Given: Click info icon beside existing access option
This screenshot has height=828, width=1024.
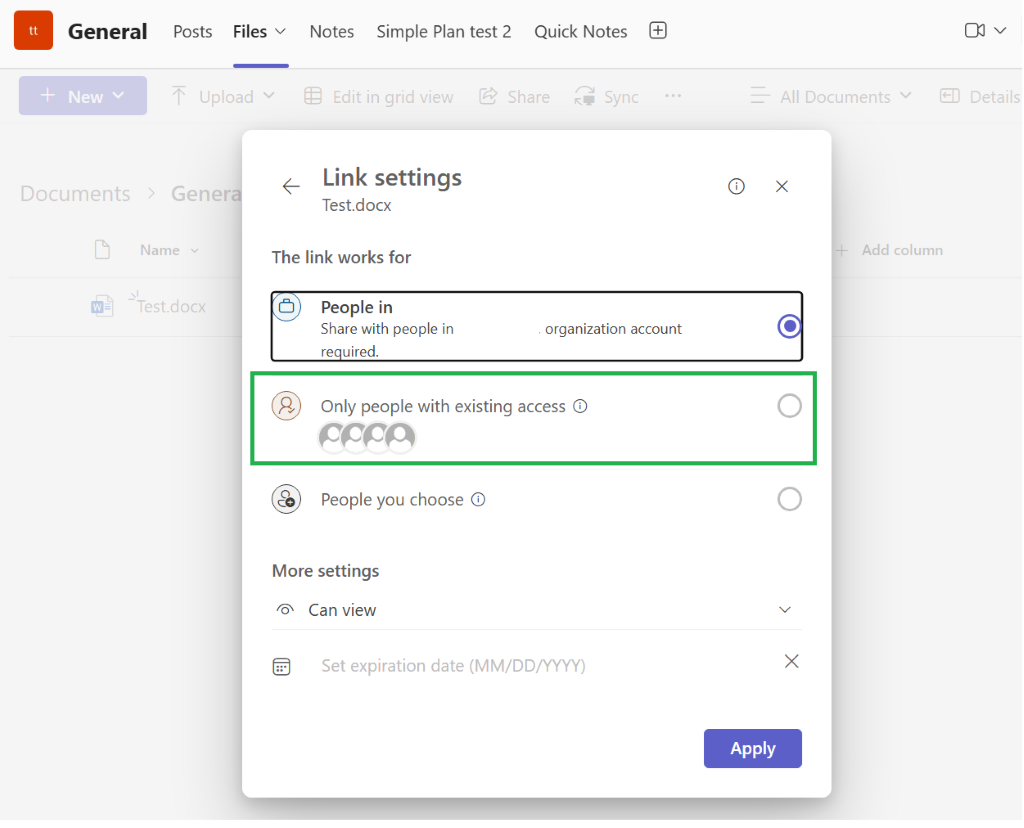Looking at the screenshot, I should pyautogui.click(x=580, y=406).
